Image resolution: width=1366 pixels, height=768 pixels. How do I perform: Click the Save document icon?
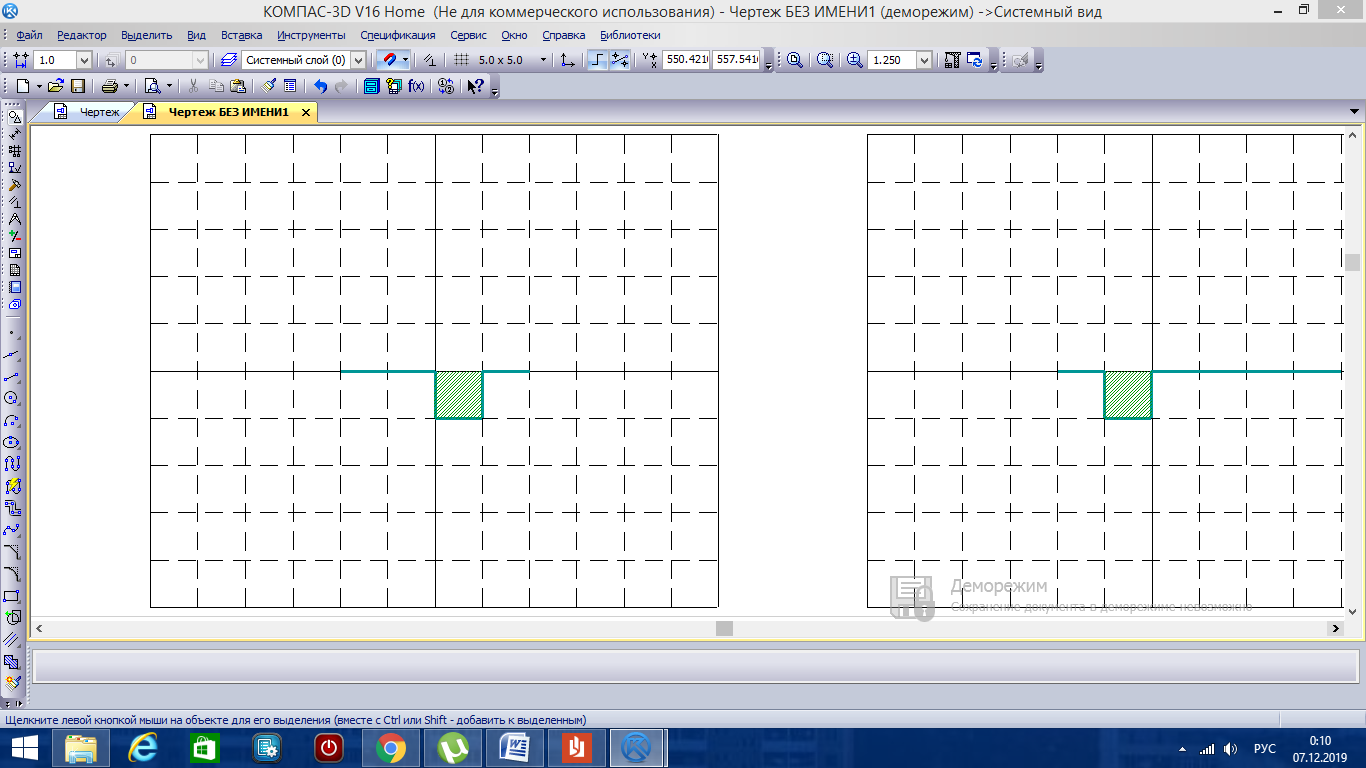point(78,86)
